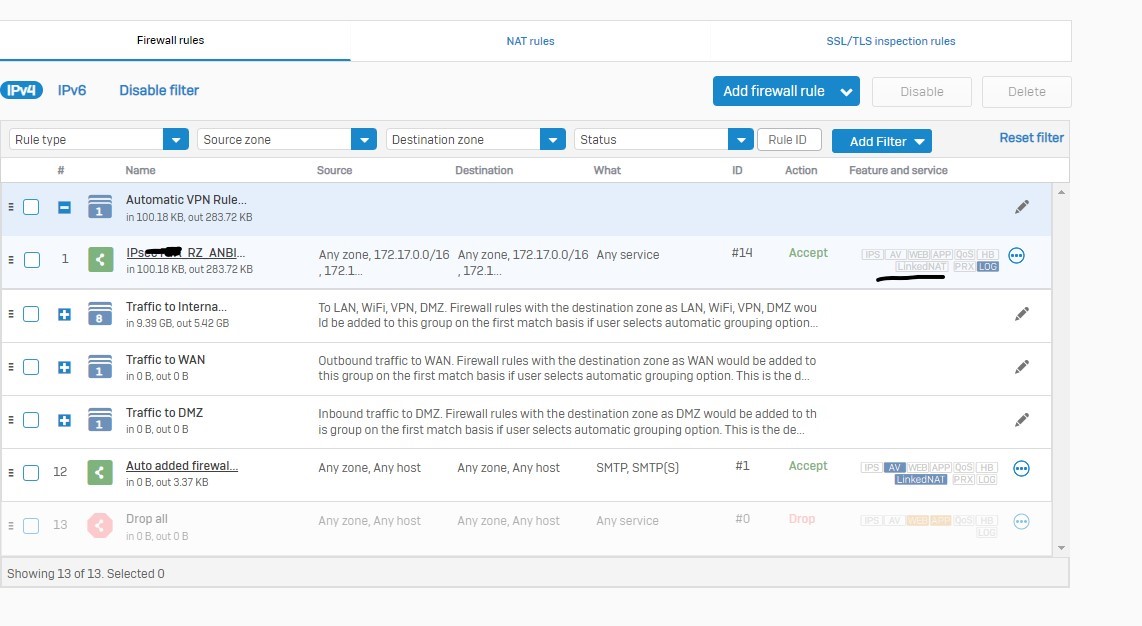This screenshot has height=626, width=1142.
Task: Click the drag handle of the Automatic VPN Rule row
Action: click(11, 207)
